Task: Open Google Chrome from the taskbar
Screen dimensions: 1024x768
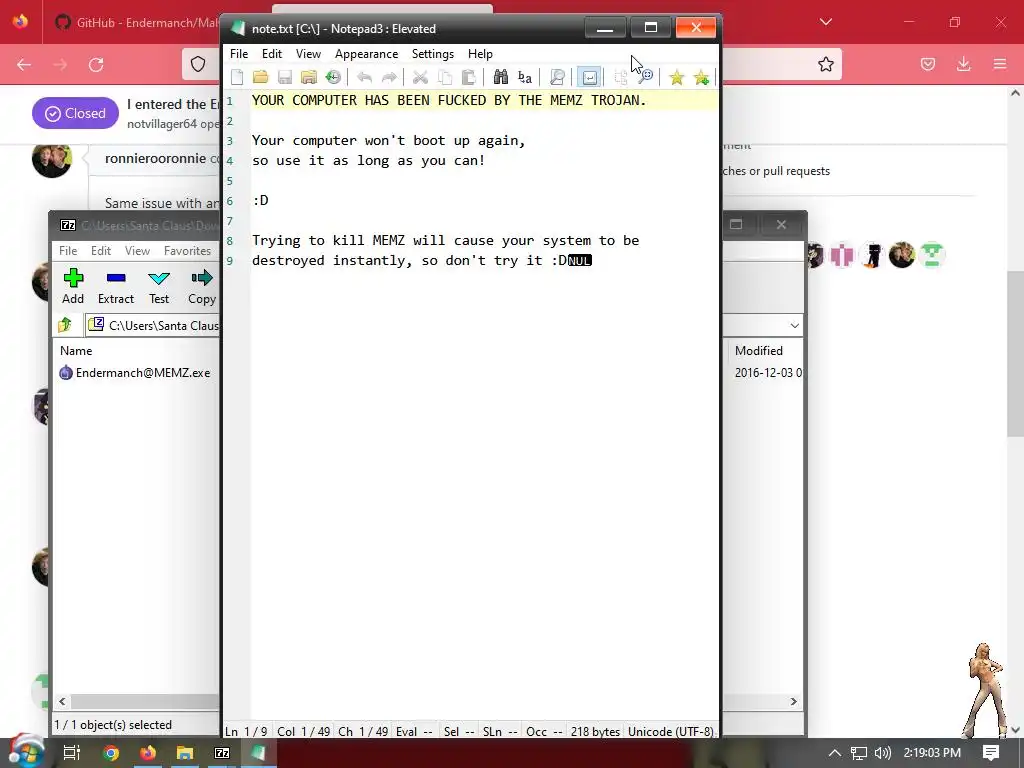Action: (110, 753)
